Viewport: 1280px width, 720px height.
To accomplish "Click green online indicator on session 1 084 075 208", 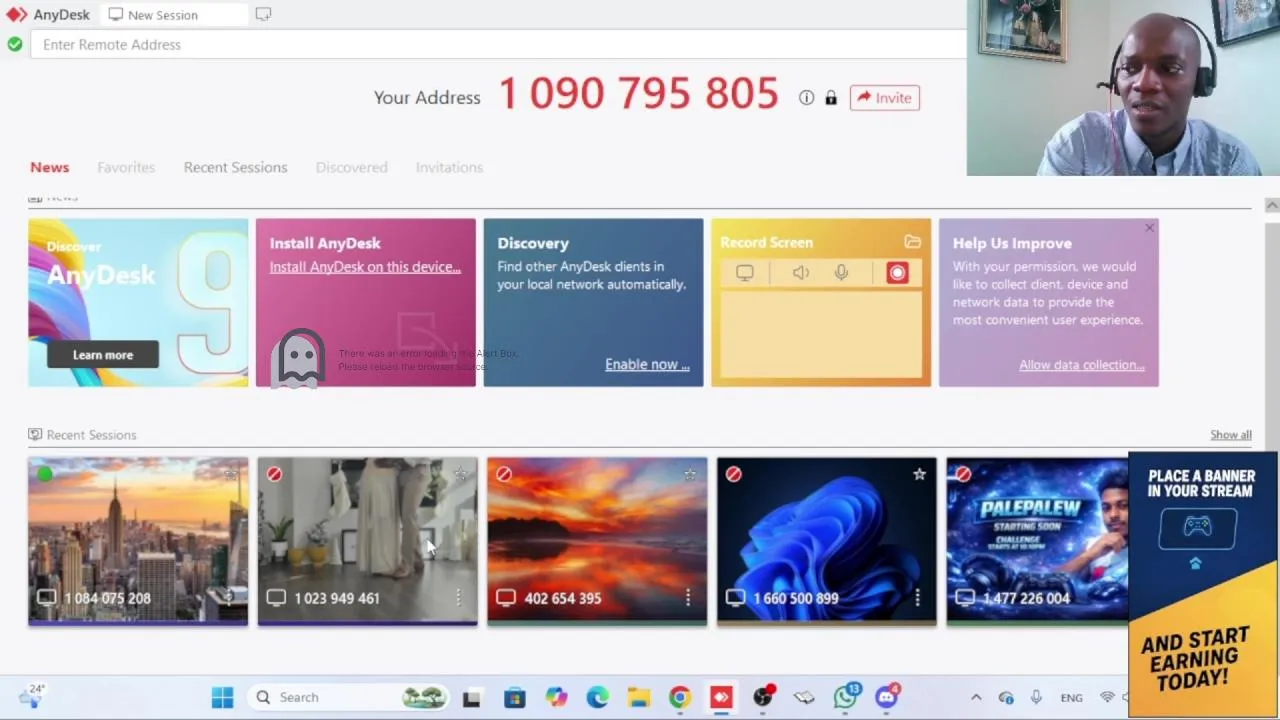I will pos(45,474).
